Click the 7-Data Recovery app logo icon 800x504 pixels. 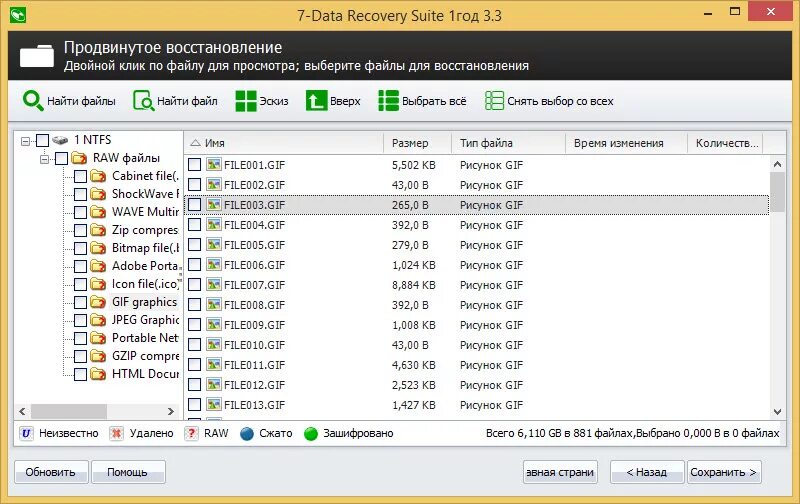(18, 15)
